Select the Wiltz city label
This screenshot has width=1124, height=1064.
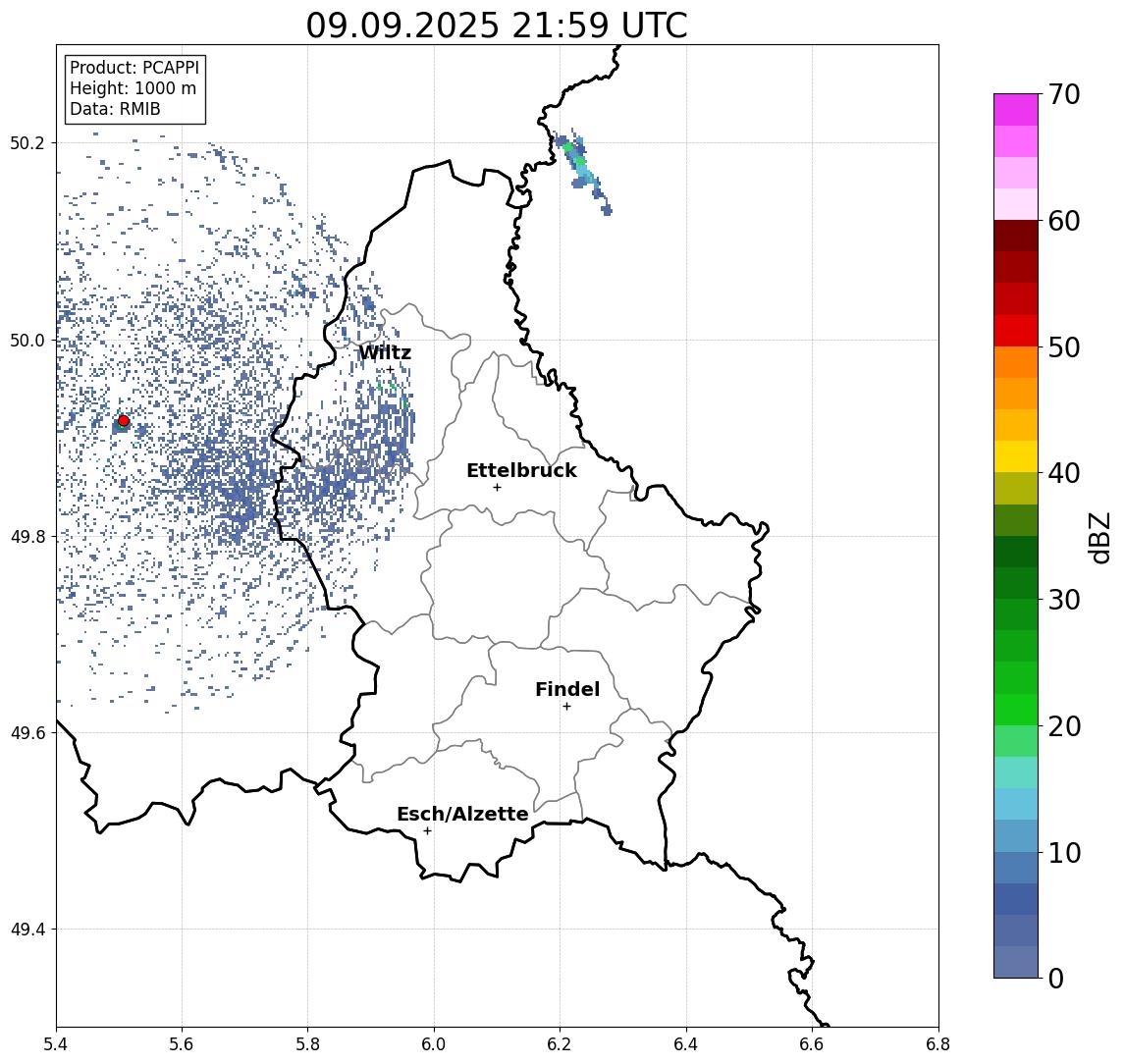tap(385, 352)
